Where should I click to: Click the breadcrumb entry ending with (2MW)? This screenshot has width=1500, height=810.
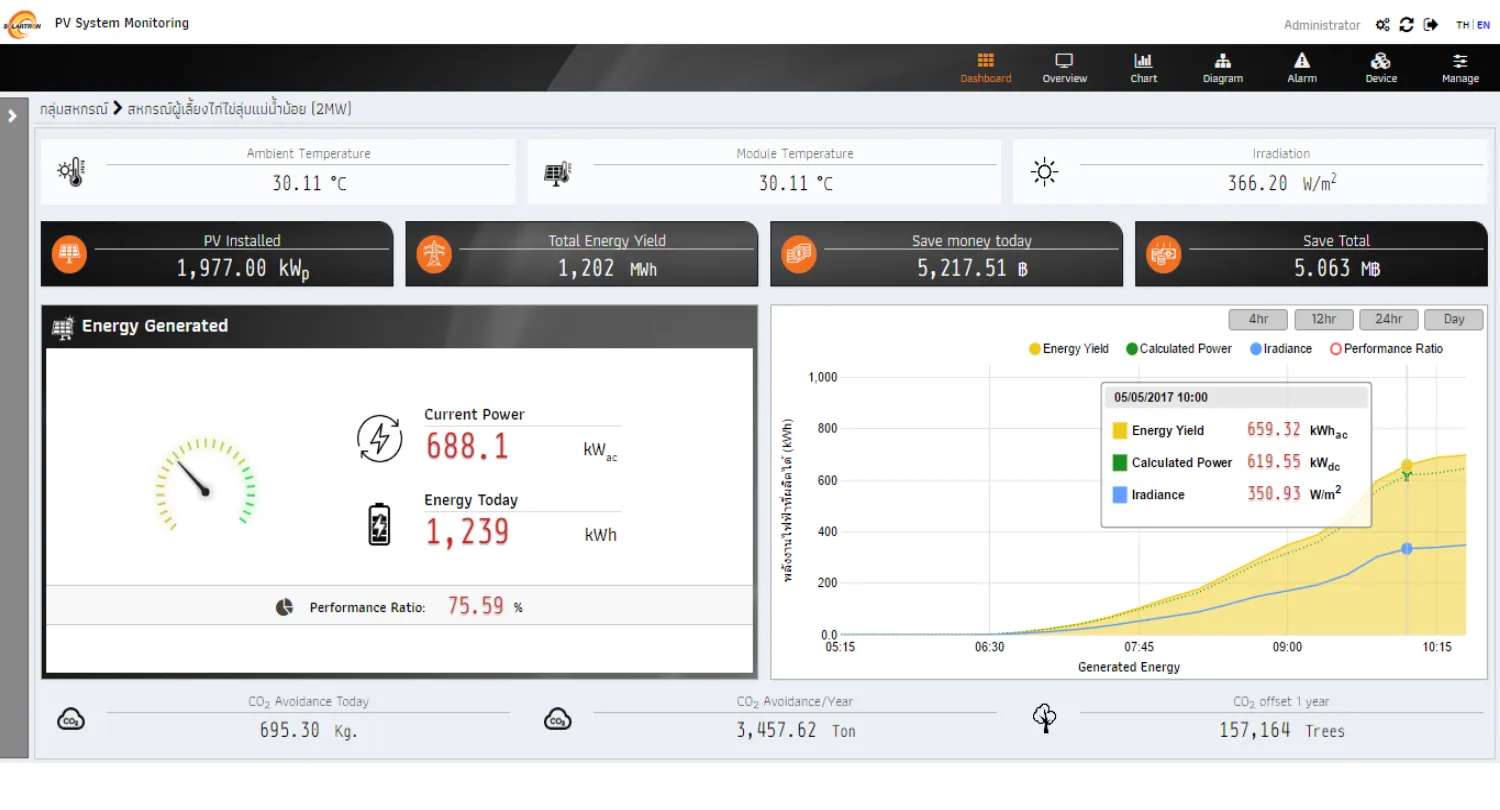coord(239,109)
